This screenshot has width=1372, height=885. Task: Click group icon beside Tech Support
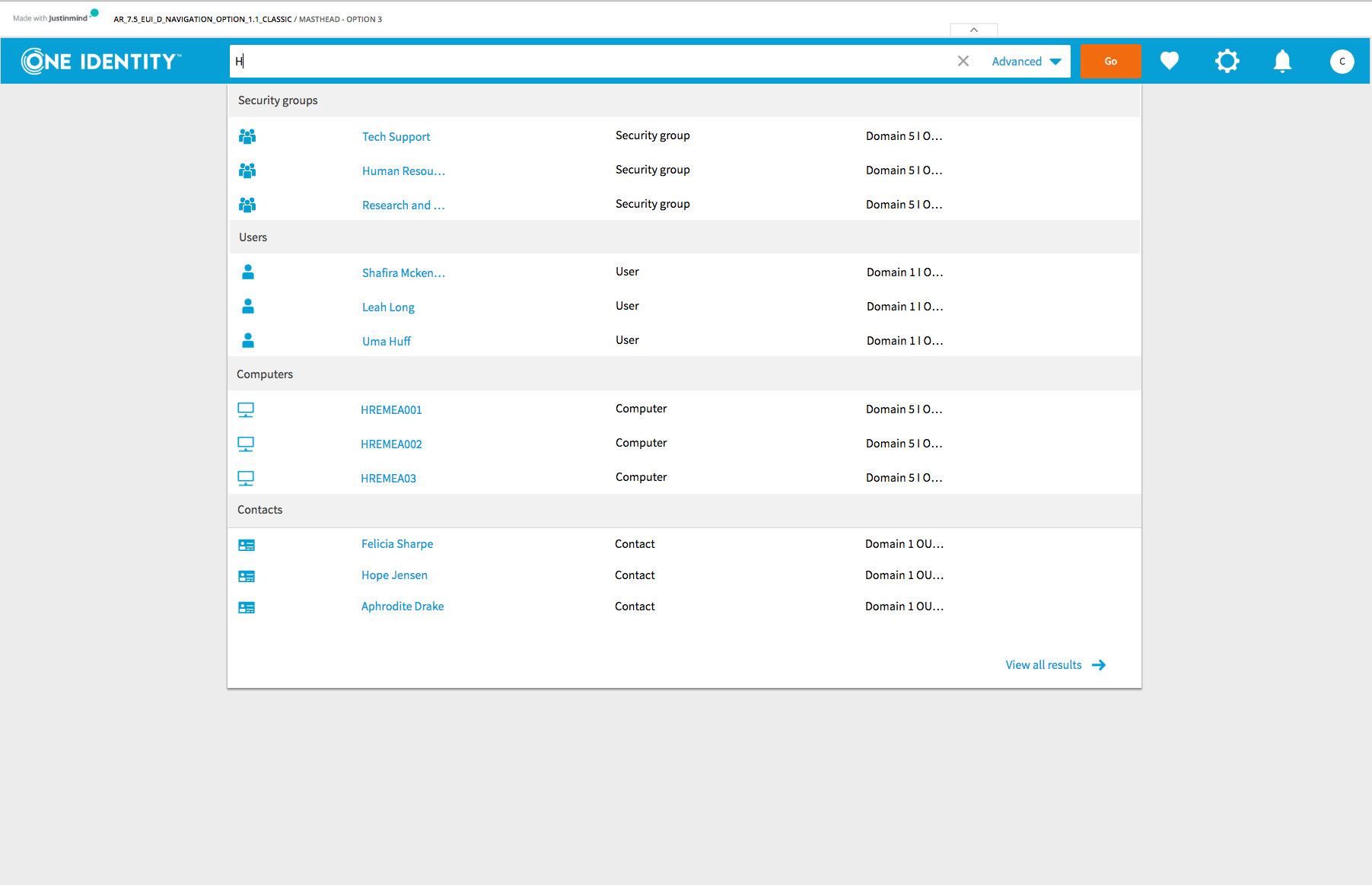(247, 136)
